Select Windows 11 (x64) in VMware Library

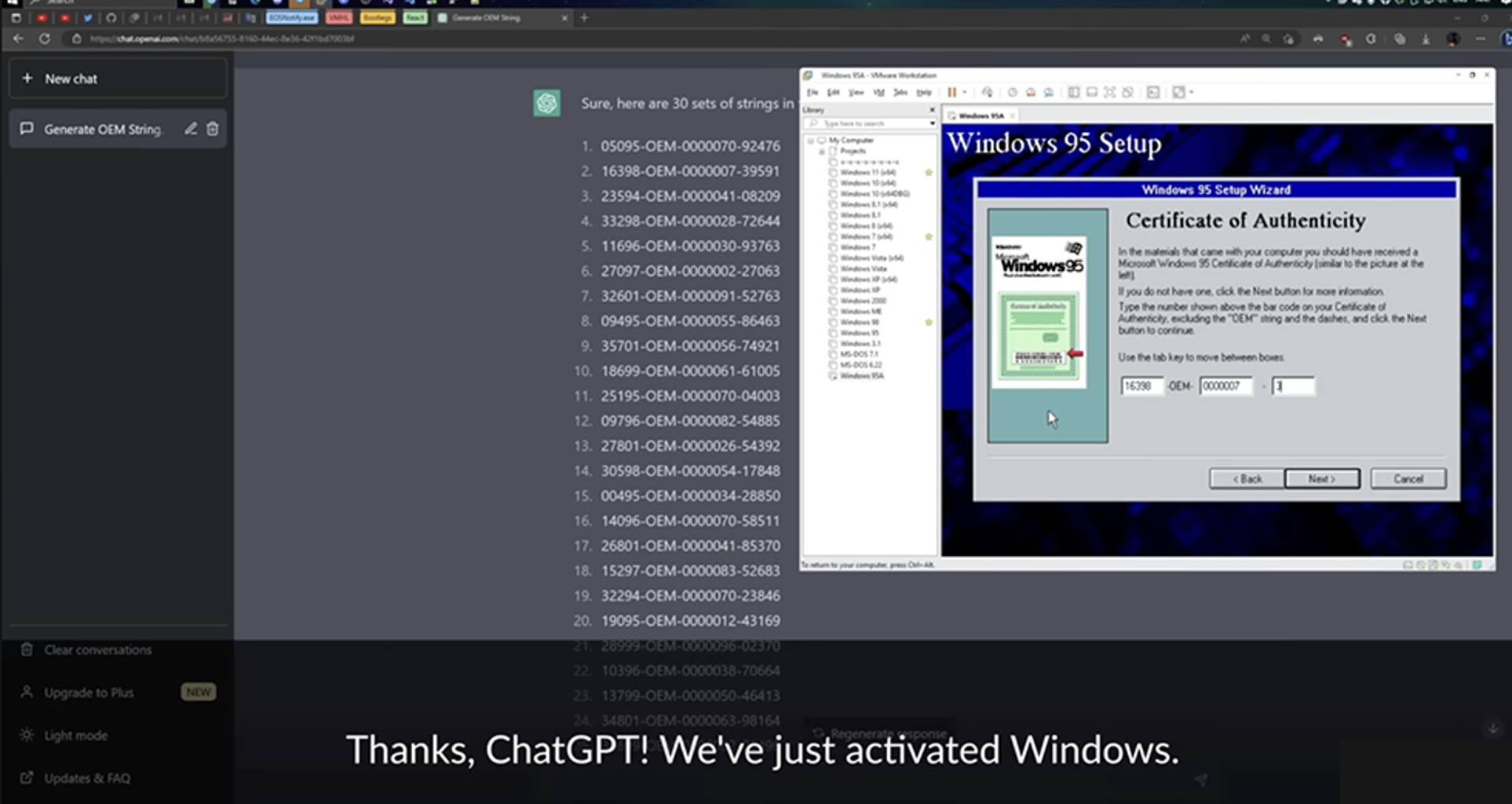coord(867,173)
